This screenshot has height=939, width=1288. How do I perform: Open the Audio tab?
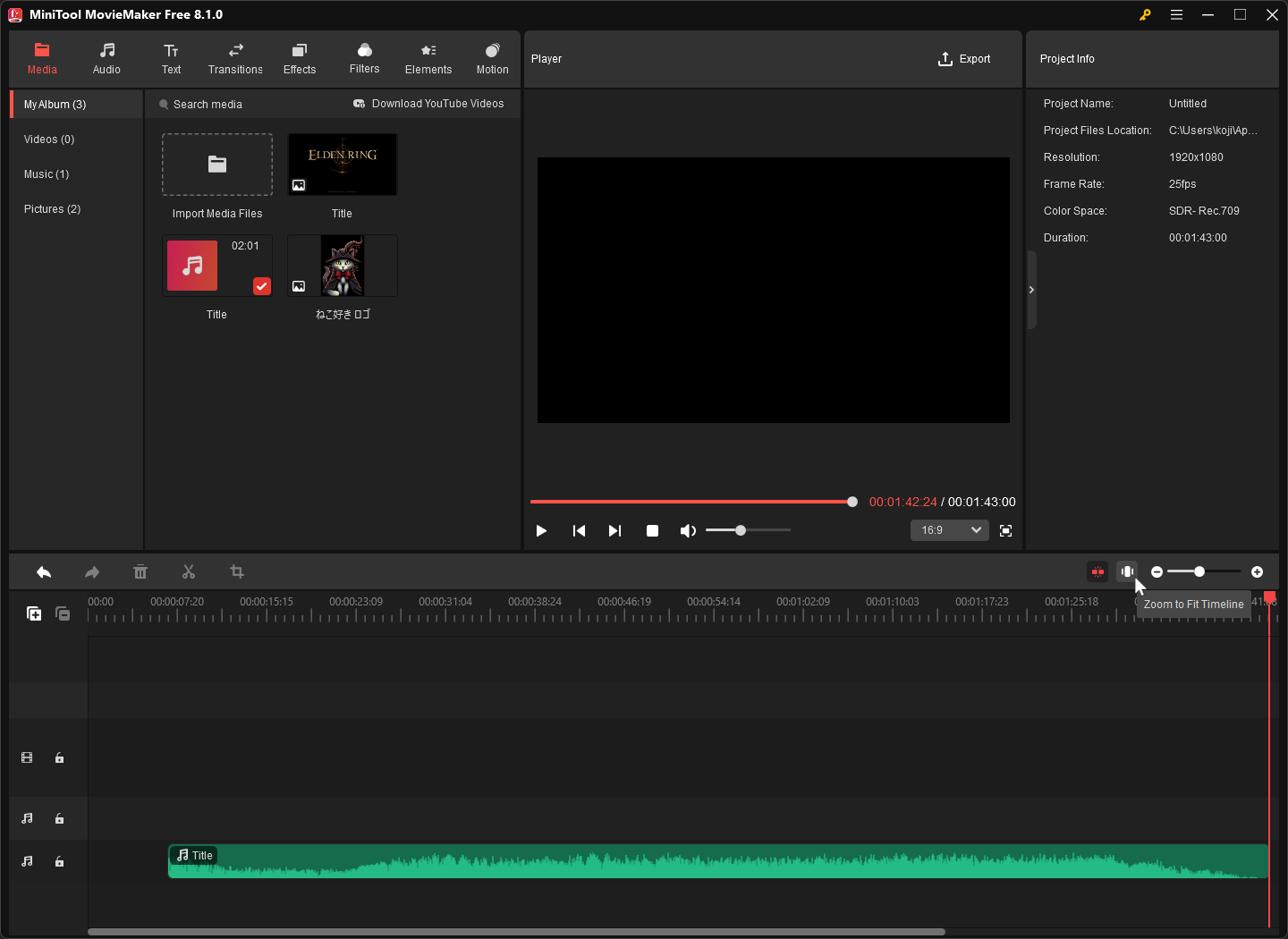(106, 59)
